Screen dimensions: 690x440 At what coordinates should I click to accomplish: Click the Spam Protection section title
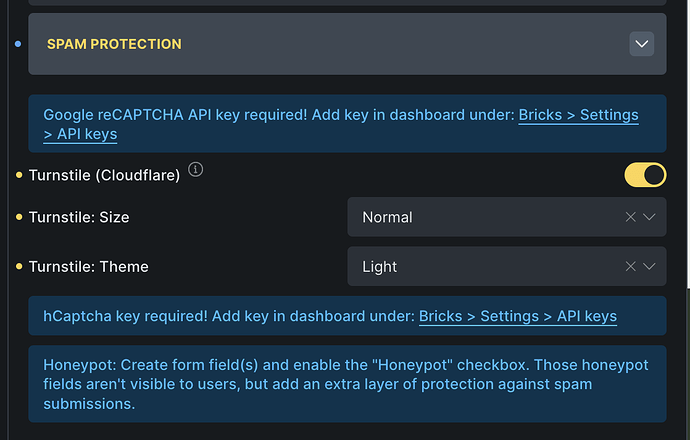coord(114,44)
